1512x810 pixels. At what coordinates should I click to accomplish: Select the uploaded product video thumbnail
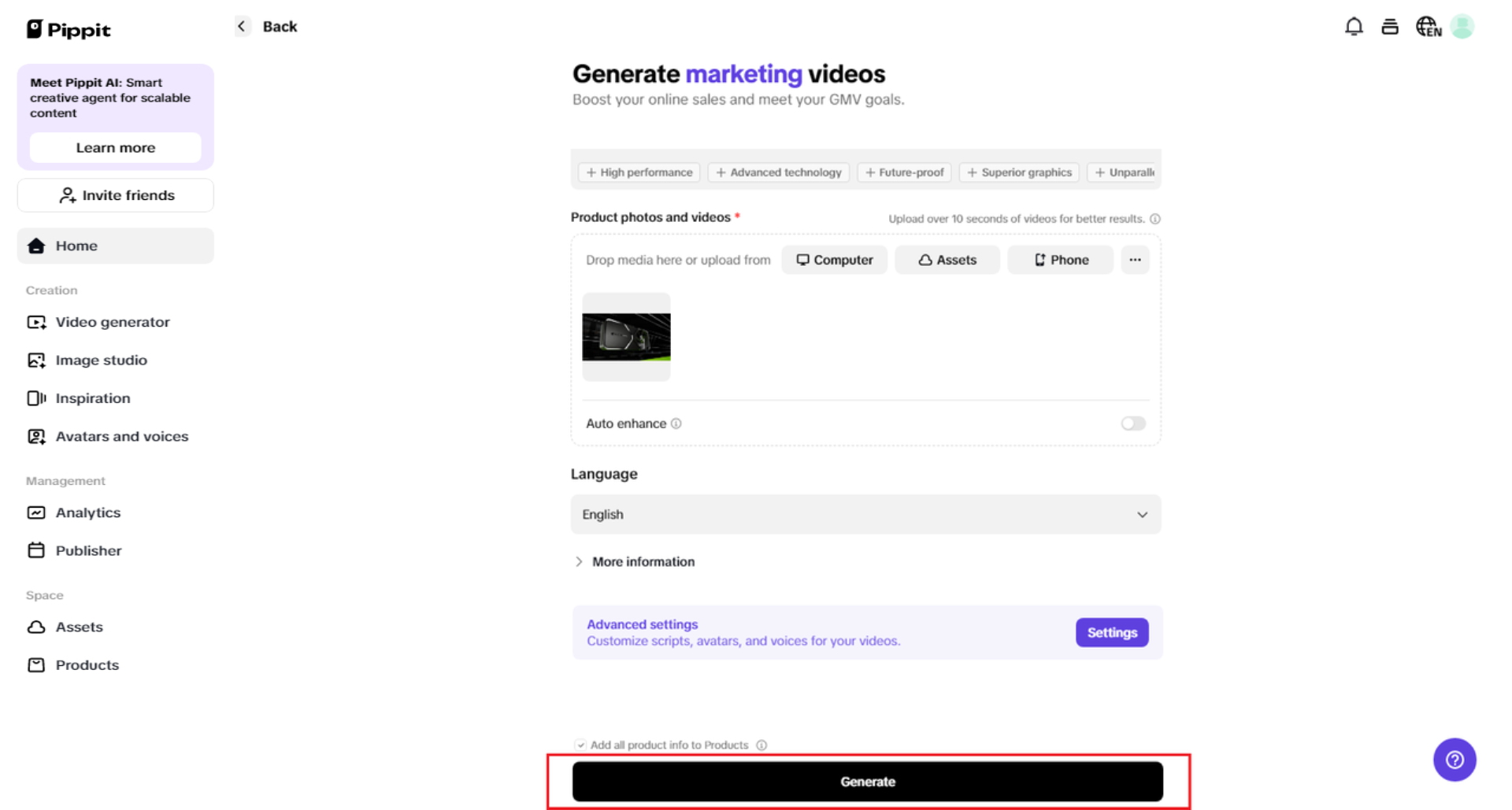click(626, 338)
